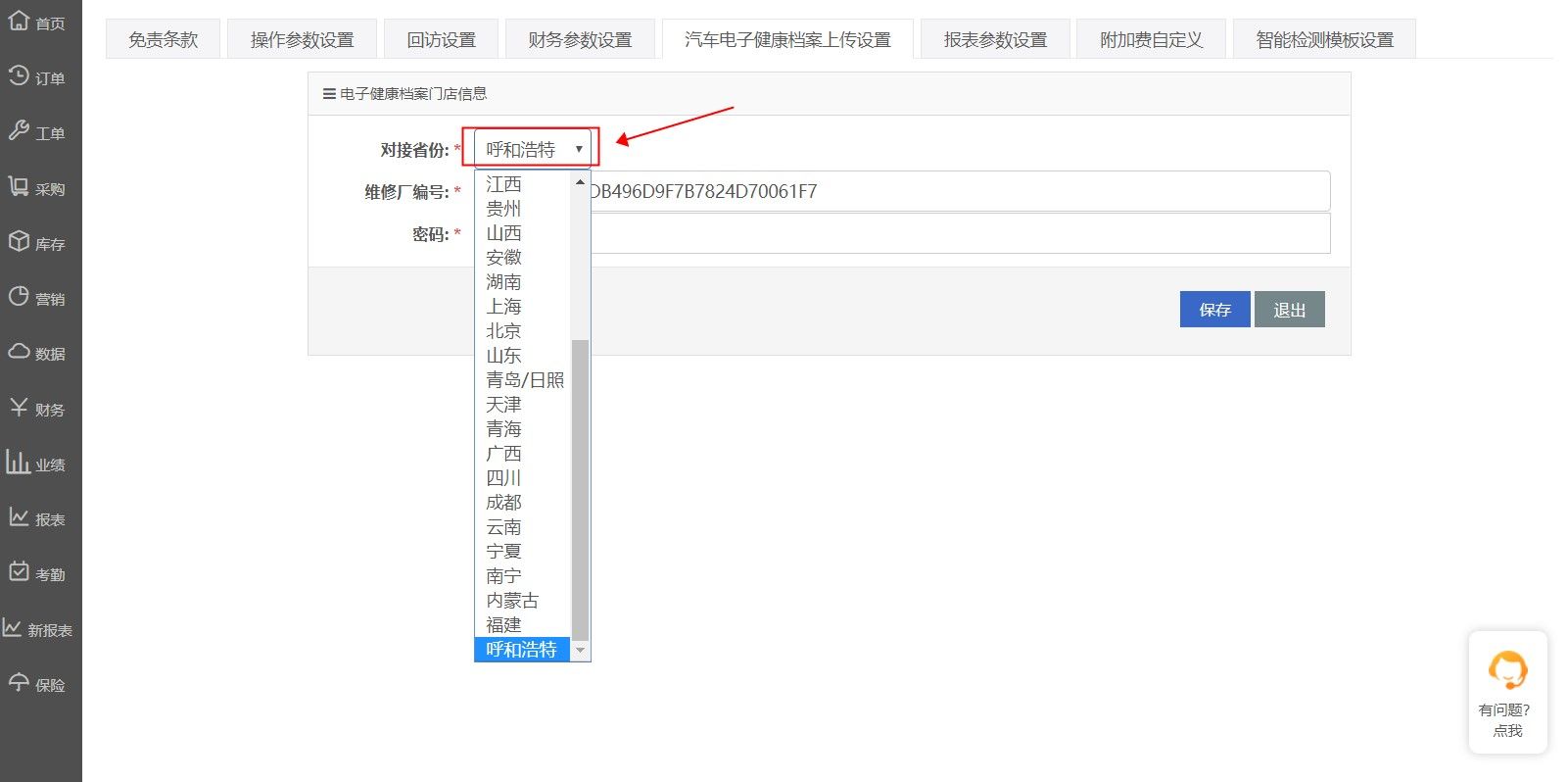Open the 数据 cloud data icon
This screenshot has width=1568, height=782.
[19, 351]
